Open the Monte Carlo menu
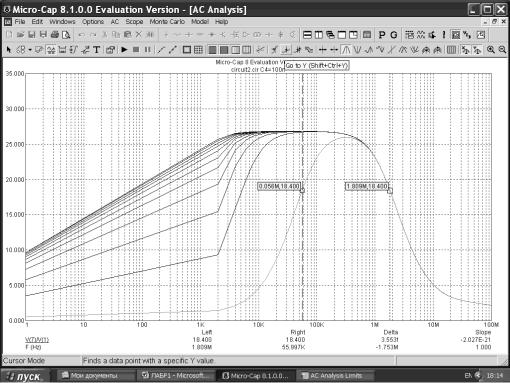510x383 pixels. point(167,22)
